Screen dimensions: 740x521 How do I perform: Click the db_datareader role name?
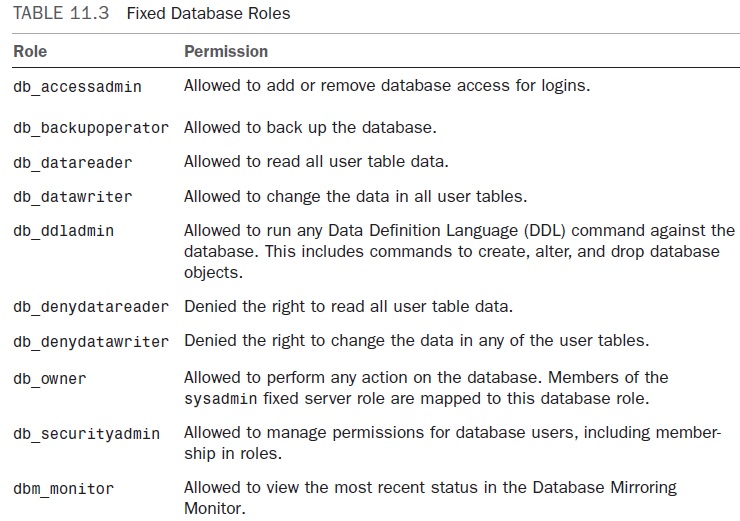[x=73, y=163]
